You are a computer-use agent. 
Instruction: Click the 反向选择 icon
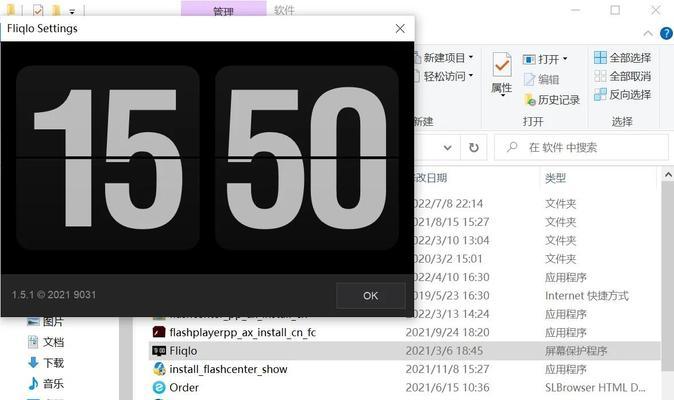pyautogui.click(x=600, y=95)
